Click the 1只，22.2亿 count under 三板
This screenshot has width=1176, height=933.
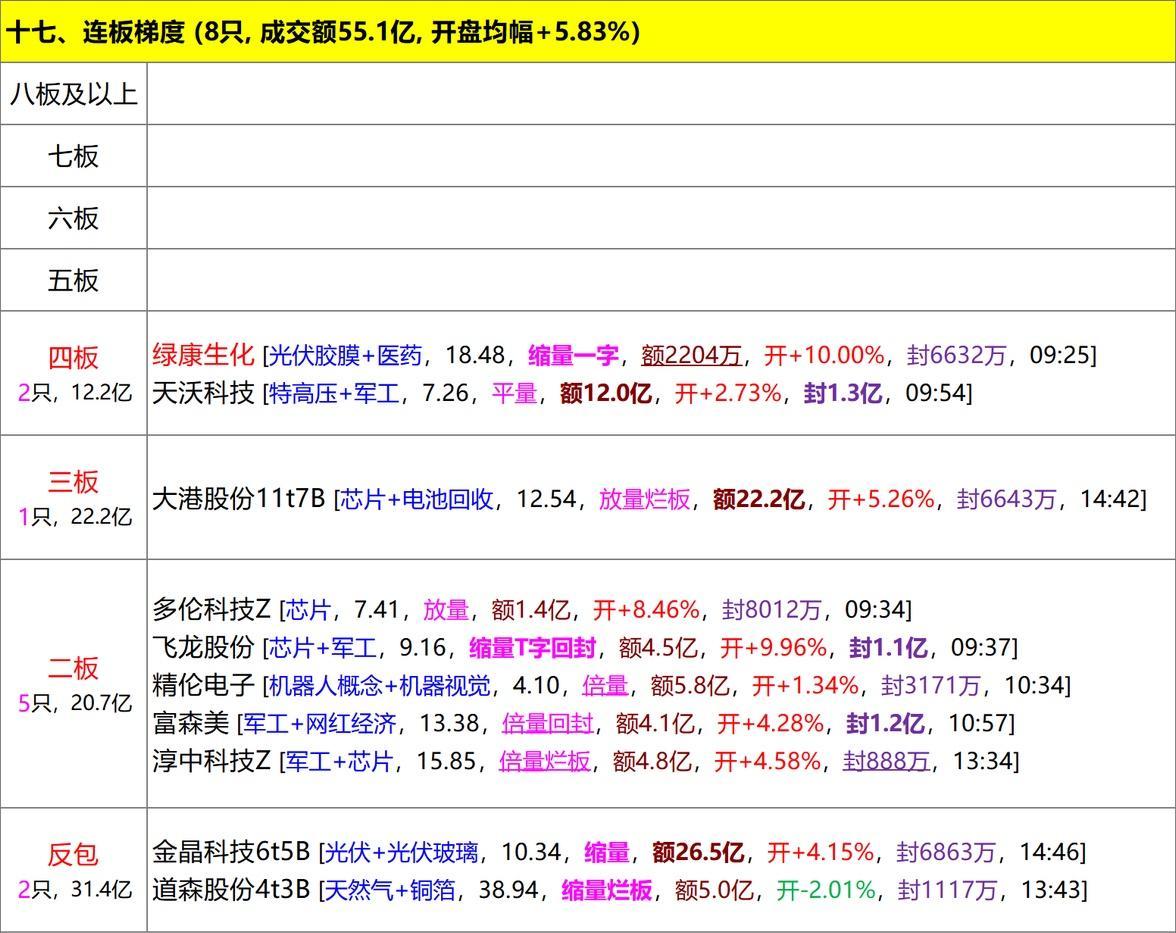pos(74,516)
